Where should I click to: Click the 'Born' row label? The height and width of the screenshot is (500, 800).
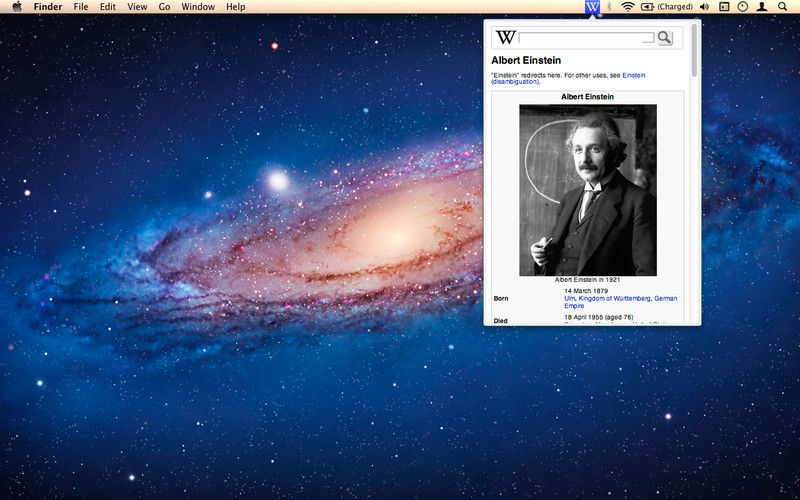click(x=501, y=298)
